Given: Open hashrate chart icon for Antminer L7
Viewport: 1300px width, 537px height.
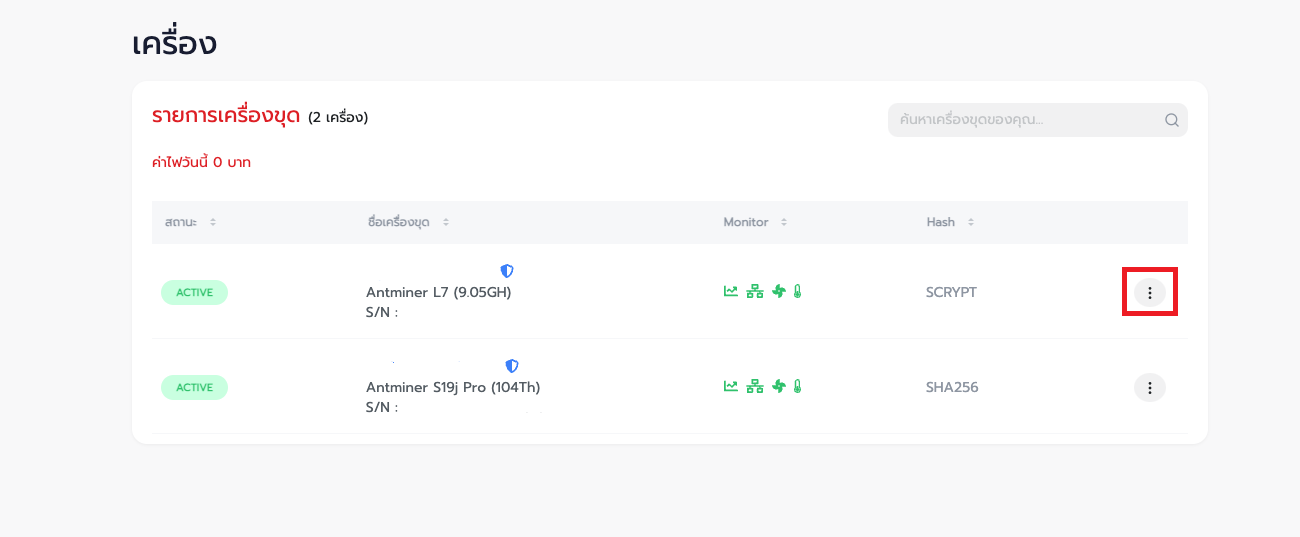Looking at the screenshot, I should (731, 291).
